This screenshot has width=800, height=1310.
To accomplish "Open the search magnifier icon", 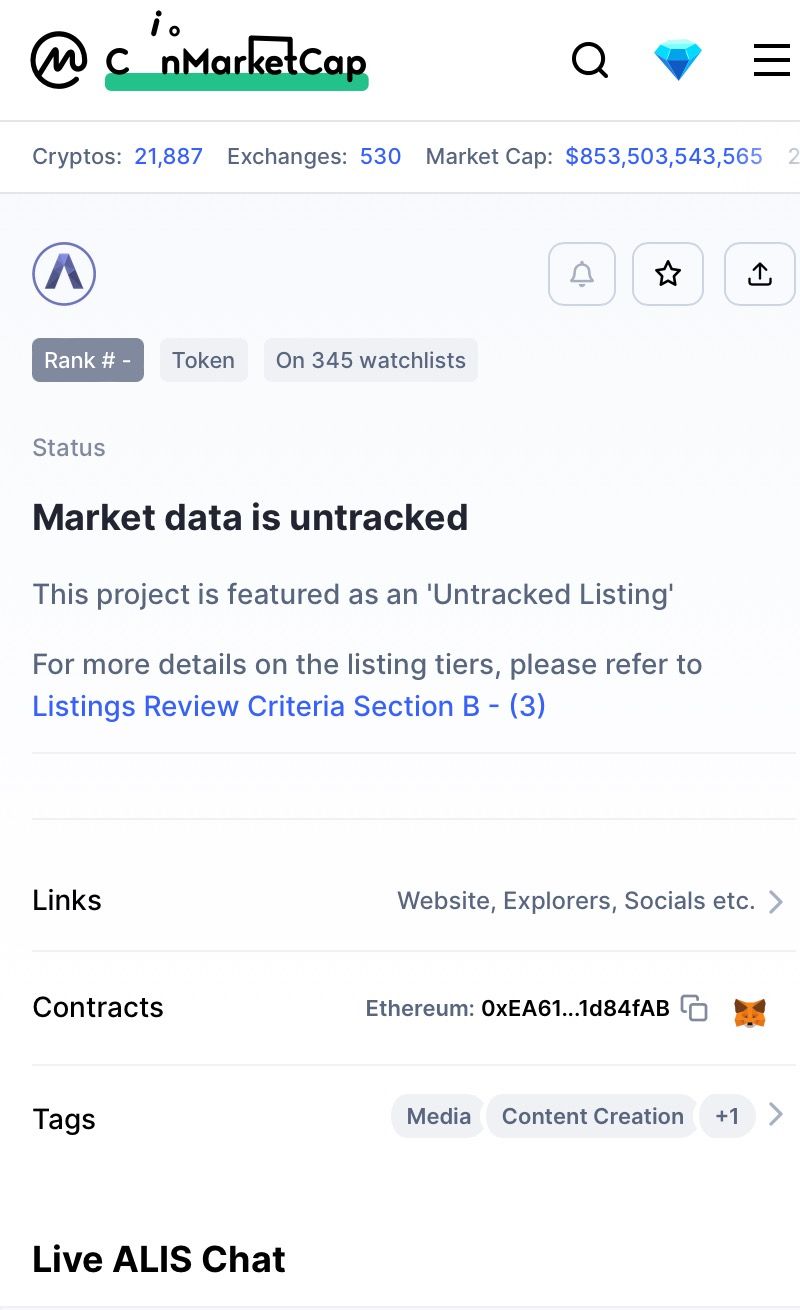I will pos(589,61).
